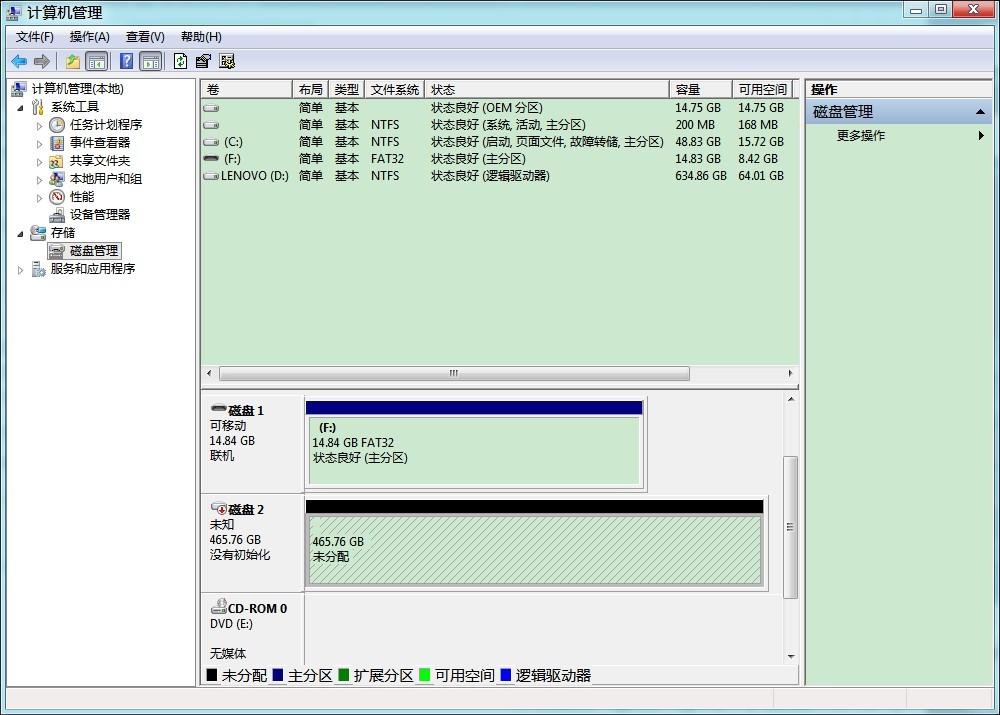Image resolution: width=1000 pixels, height=715 pixels.
Task: Collapse the Storage (存储) tree node
Action: point(21,233)
